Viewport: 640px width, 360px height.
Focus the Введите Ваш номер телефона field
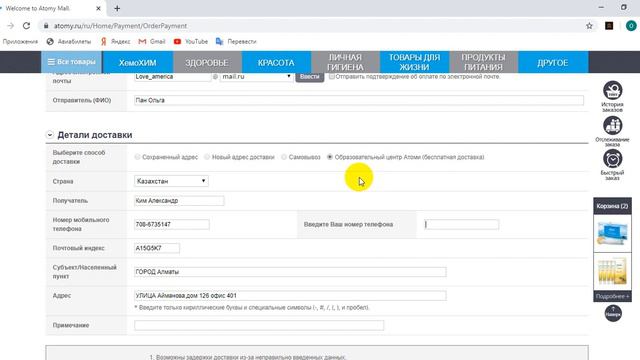pyautogui.click(x=461, y=224)
